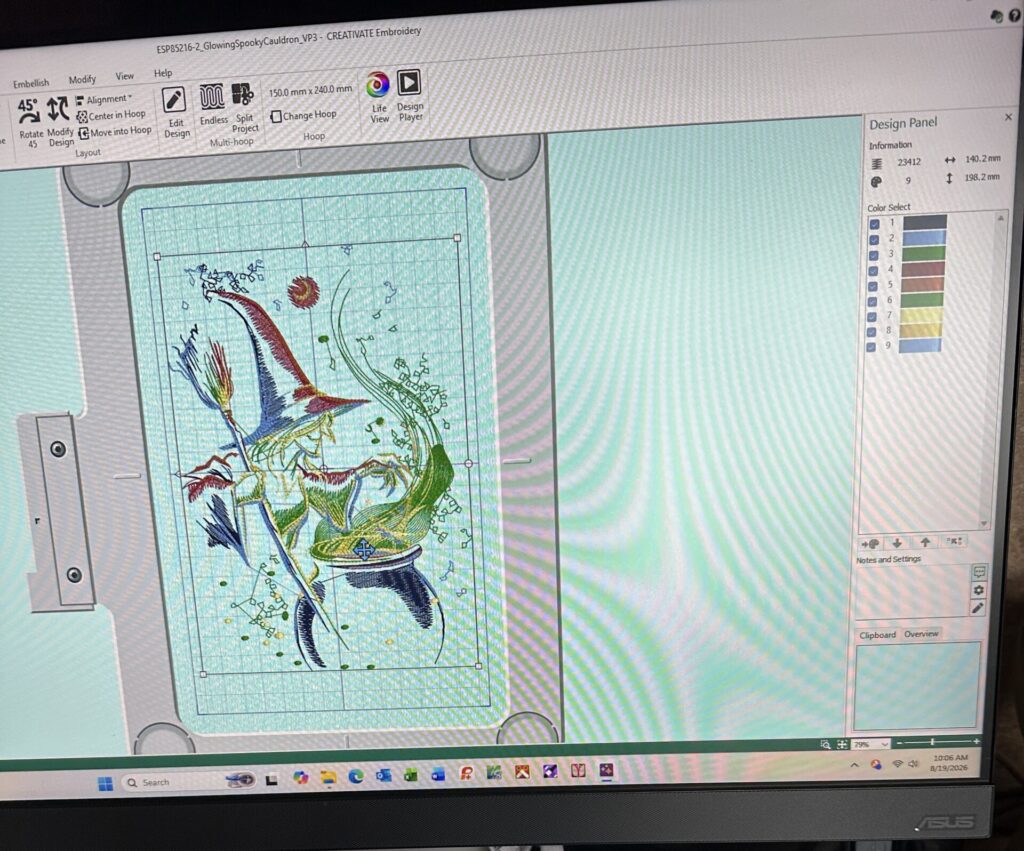Viewport: 1024px width, 851px height.
Task: Open the Modify tab
Action: (82, 80)
